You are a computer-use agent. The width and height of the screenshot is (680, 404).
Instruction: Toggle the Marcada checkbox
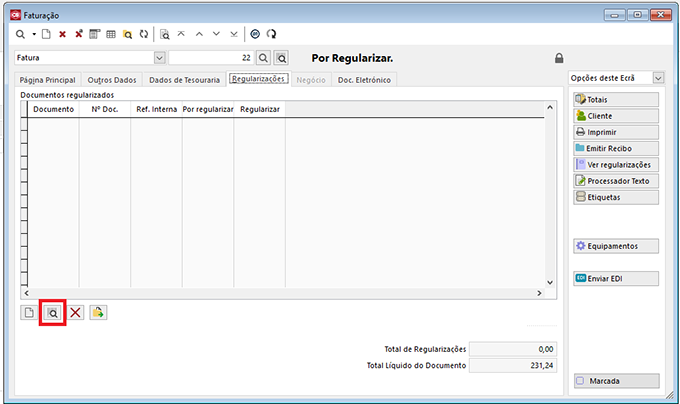581,381
